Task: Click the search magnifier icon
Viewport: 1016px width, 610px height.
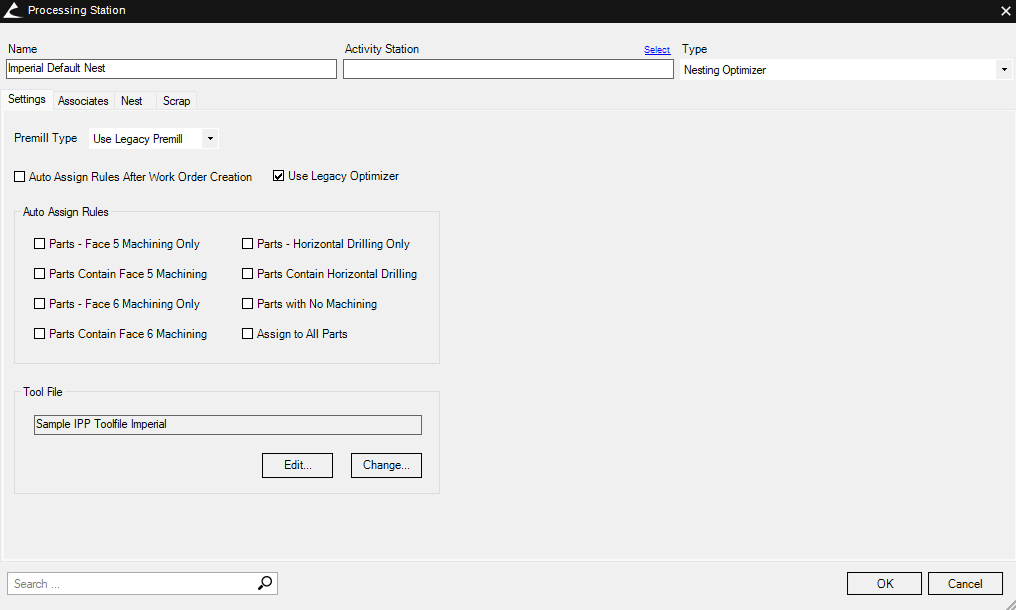Action: tap(265, 583)
